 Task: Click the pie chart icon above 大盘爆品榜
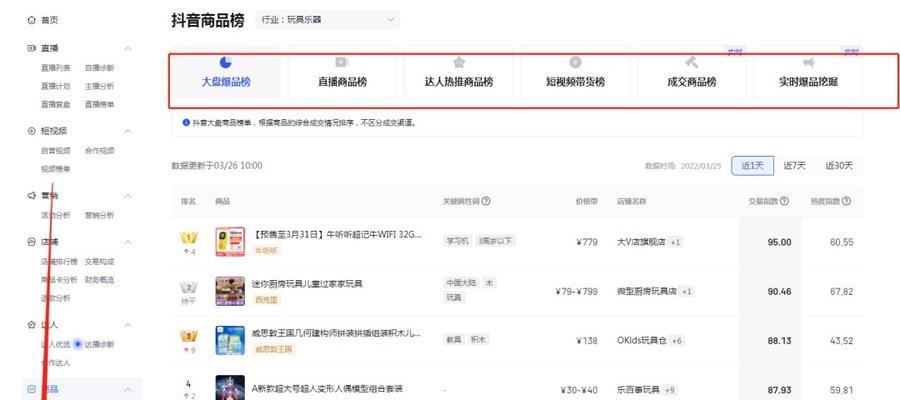226,62
